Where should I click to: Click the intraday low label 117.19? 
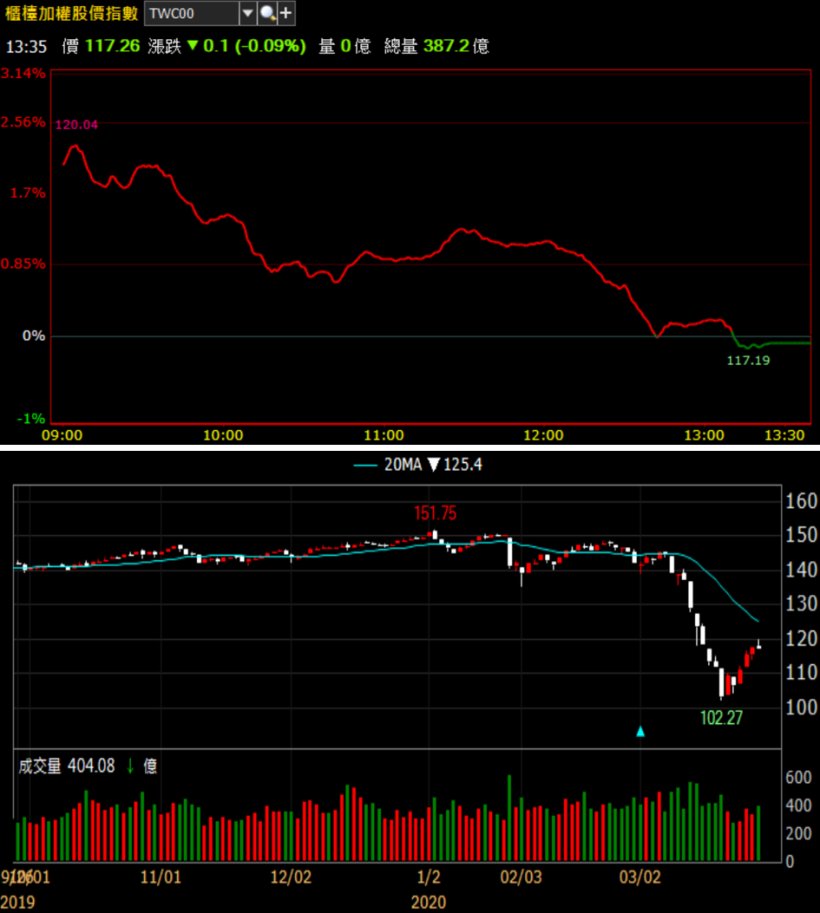(748, 360)
